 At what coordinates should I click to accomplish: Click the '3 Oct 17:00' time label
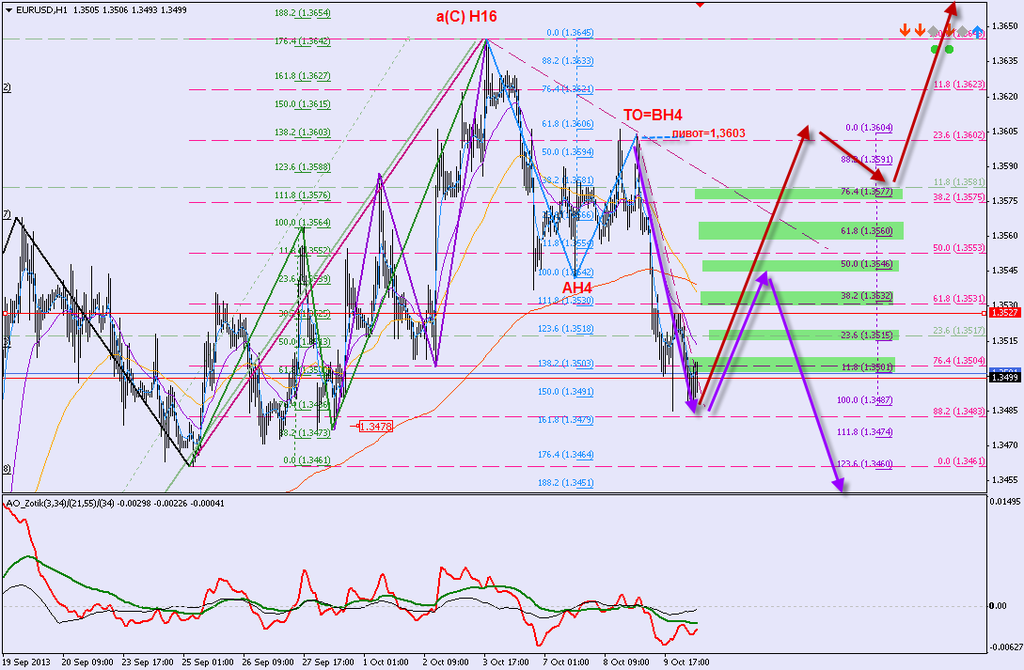(506, 662)
